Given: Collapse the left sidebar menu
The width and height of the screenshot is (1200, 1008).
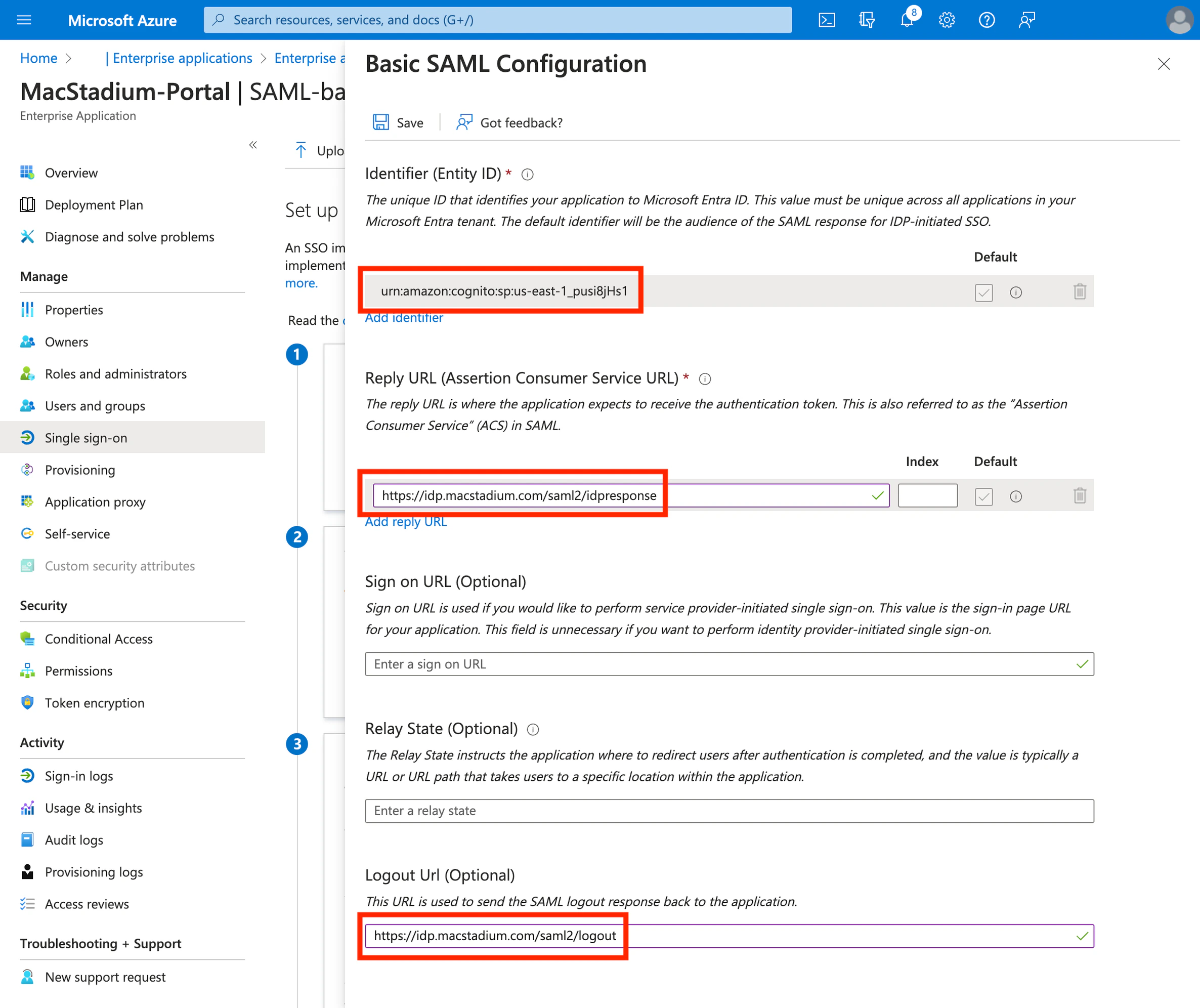Looking at the screenshot, I should (252, 145).
